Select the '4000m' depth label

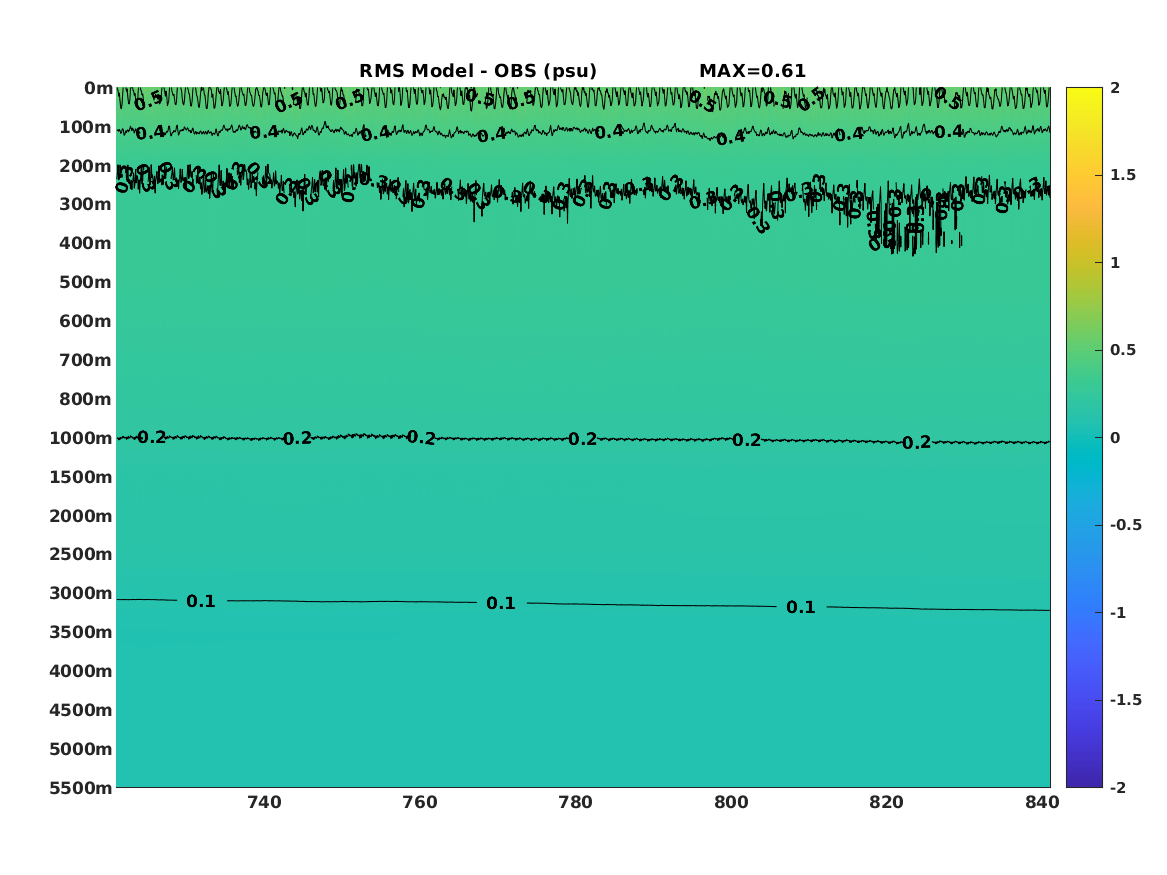point(80,671)
